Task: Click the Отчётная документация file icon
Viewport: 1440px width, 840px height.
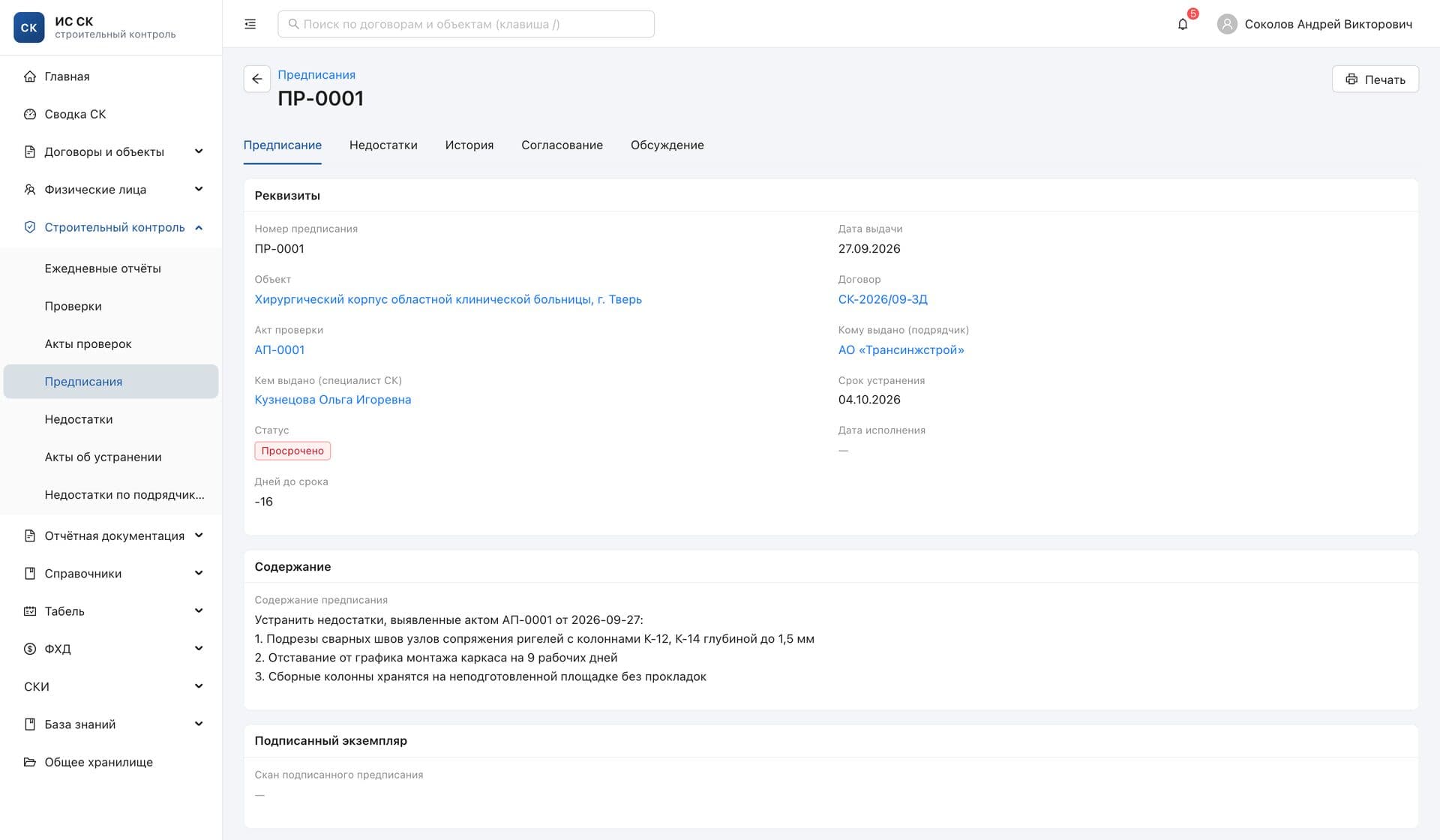Action: (x=30, y=535)
